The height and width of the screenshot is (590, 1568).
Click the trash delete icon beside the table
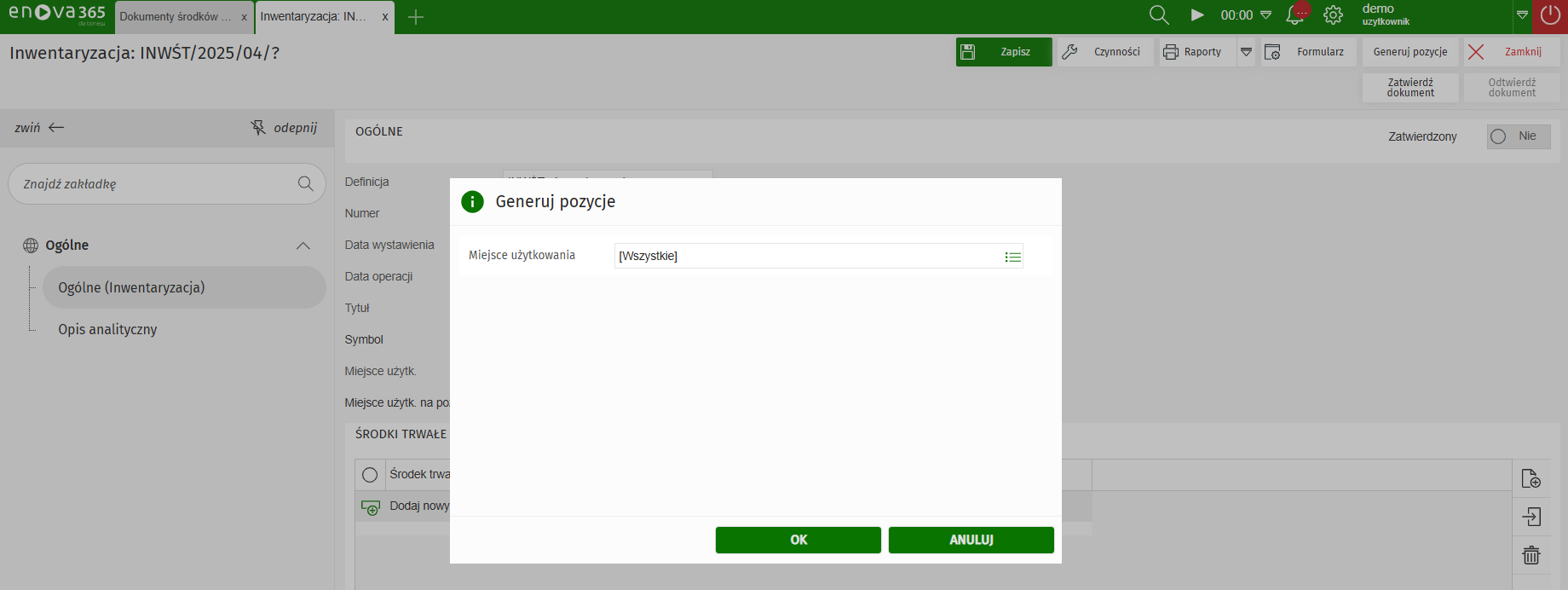[x=1531, y=555]
